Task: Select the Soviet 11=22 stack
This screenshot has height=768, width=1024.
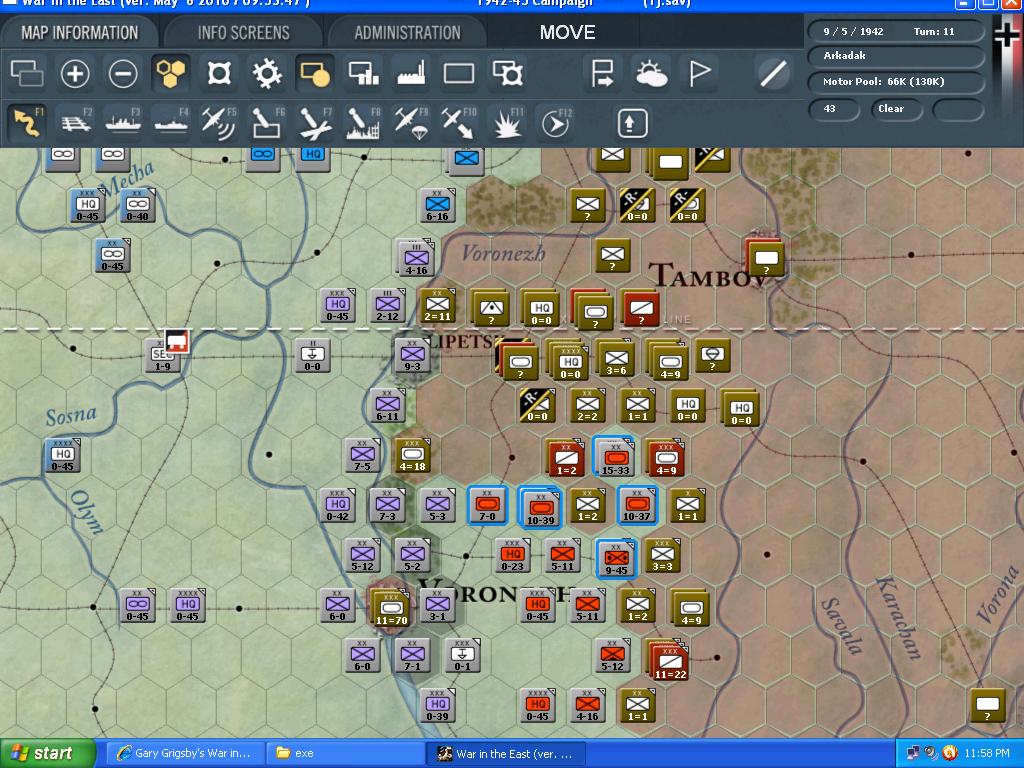Action: coord(669,660)
